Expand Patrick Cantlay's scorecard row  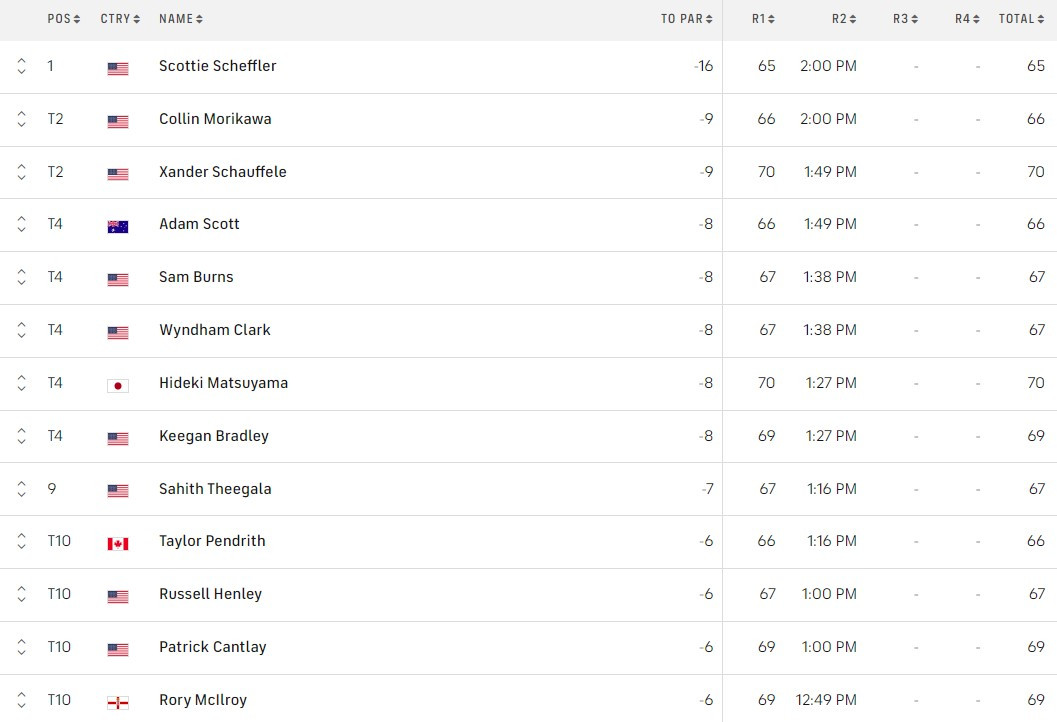(21, 647)
